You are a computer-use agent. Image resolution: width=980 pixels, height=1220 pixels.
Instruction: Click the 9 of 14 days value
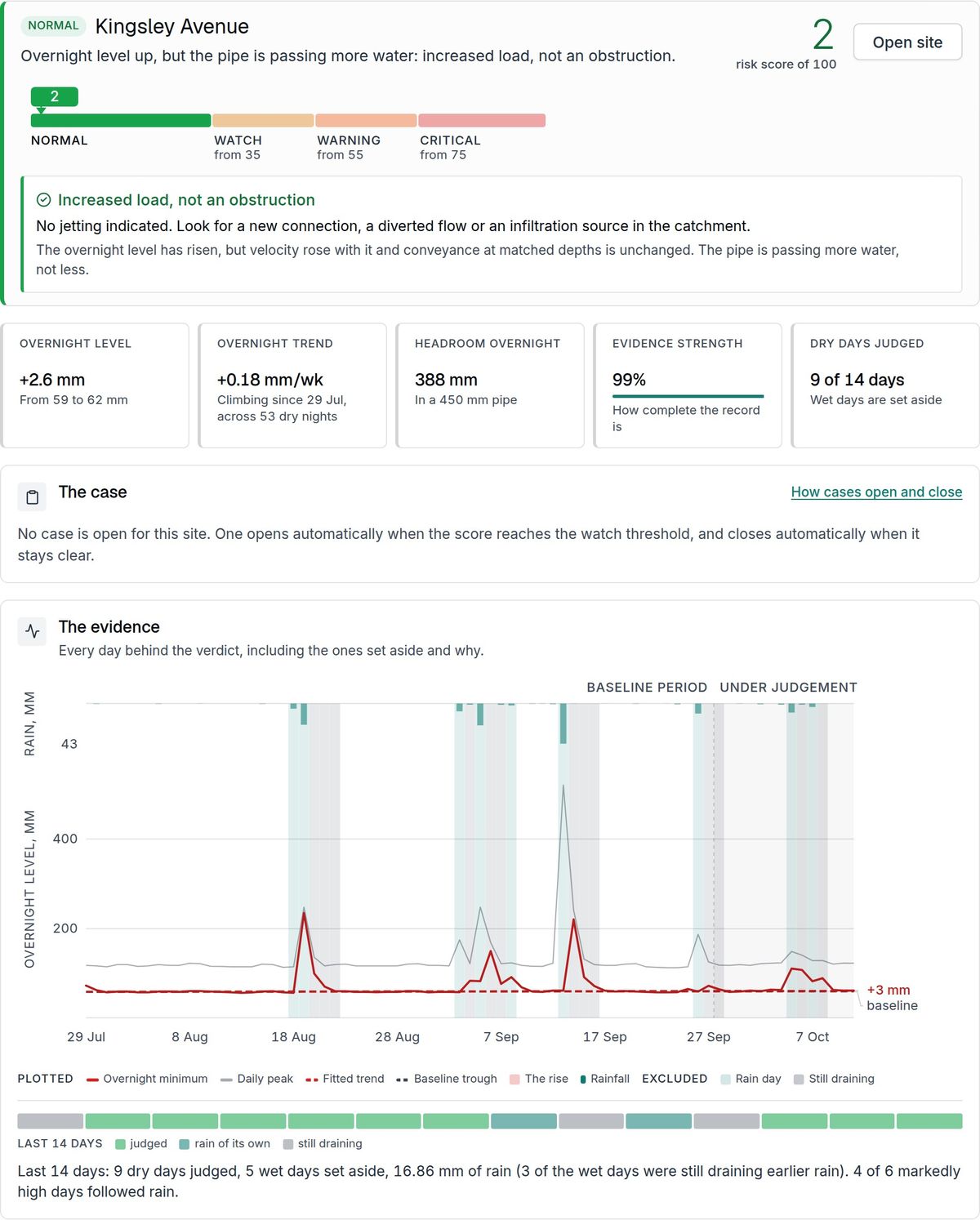tap(857, 380)
